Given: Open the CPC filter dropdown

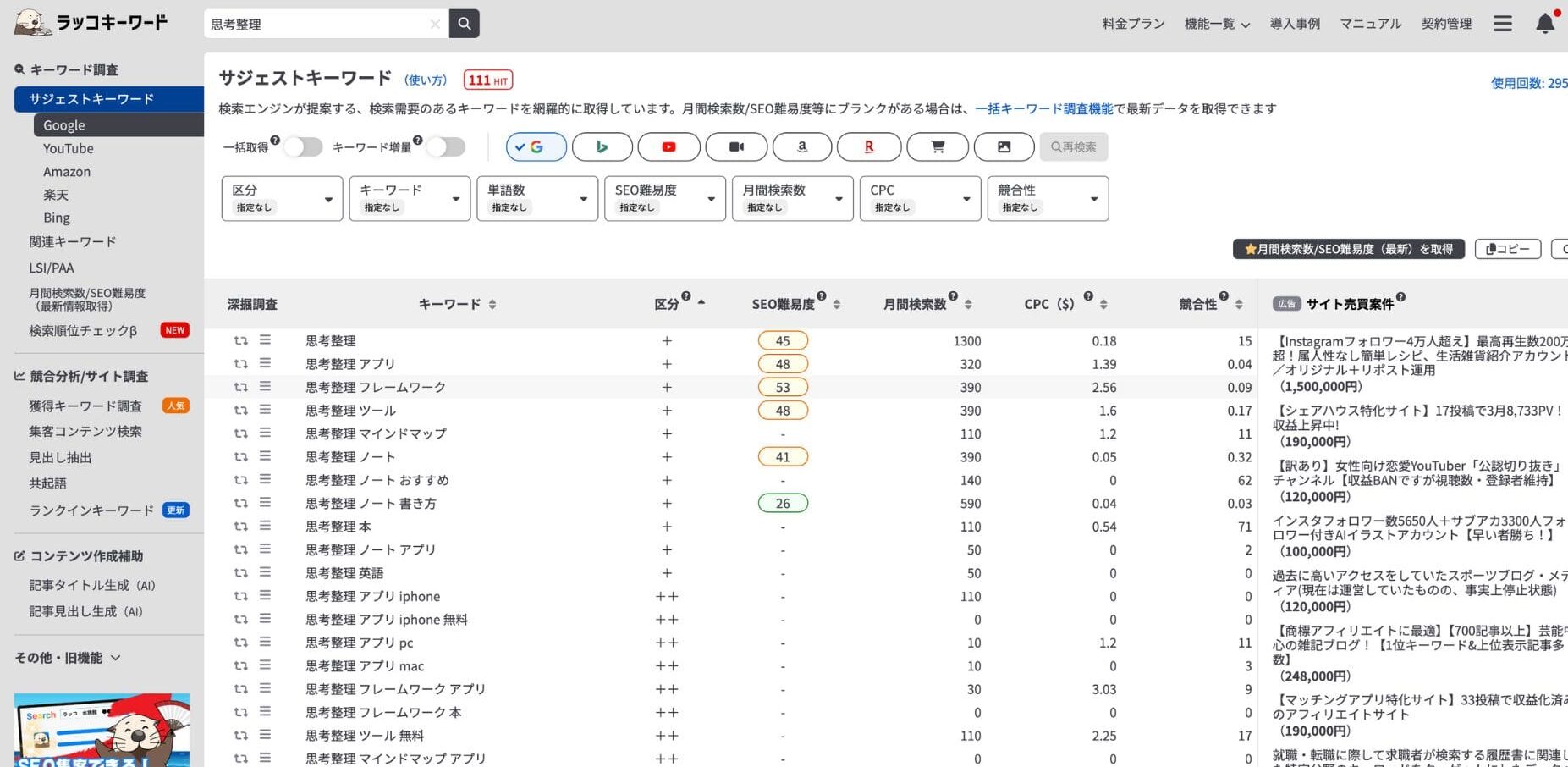Looking at the screenshot, I should click(921, 198).
